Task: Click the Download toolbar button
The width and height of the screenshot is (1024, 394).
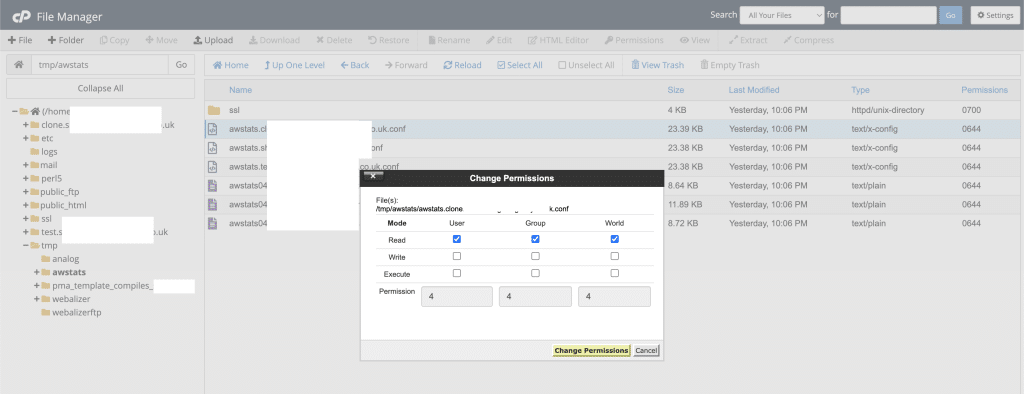Action: pyautogui.click(x=274, y=40)
